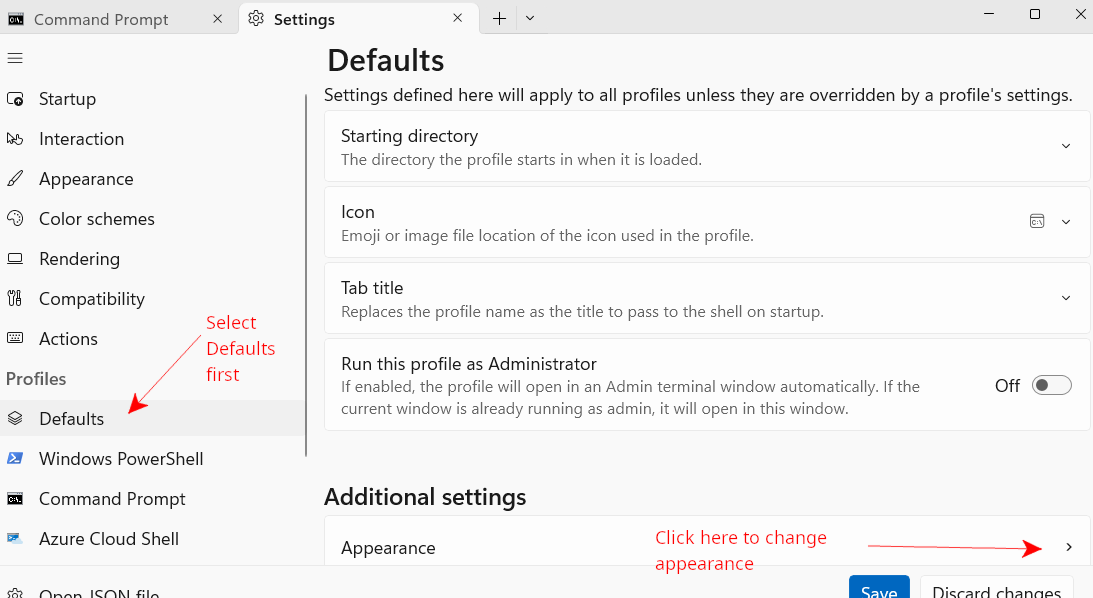Open Actions settings via its keyboard icon
Image resolution: width=1093 pixels, height=598 pixels.
point(15,338)
